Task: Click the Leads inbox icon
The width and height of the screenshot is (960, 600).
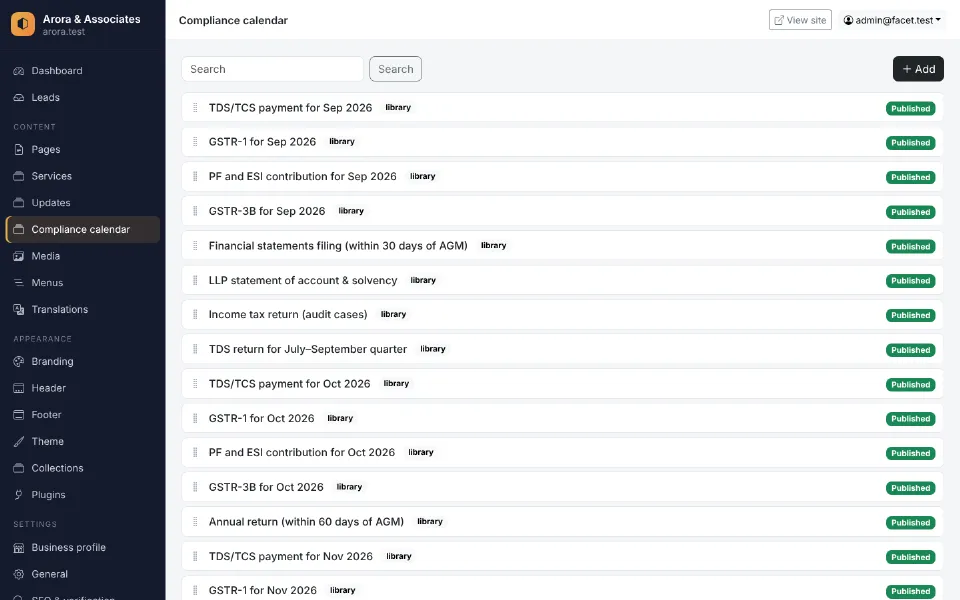Action: [19, 97]
